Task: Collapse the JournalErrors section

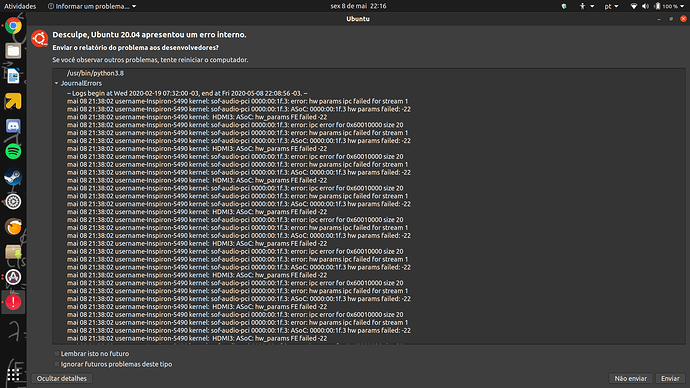Action: tap(56, 83)
